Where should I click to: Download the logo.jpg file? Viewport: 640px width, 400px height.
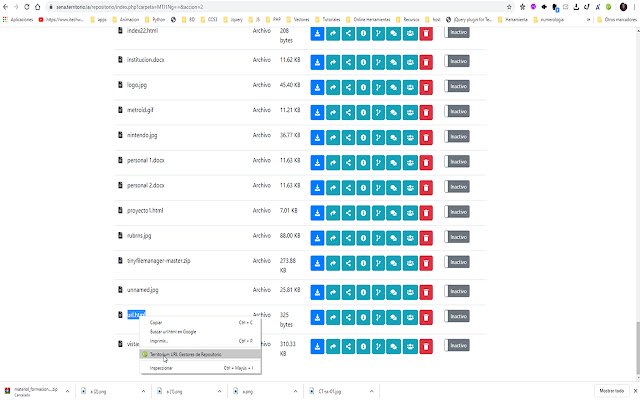317,88
